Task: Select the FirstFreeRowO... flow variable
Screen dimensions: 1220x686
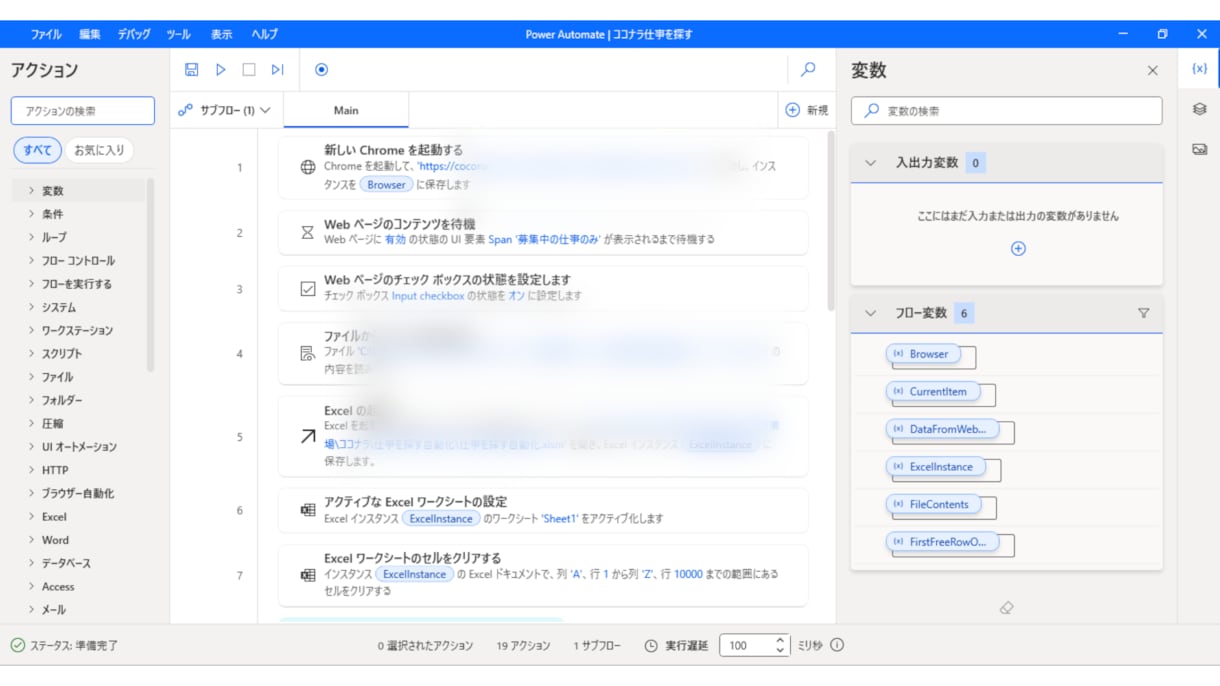Action: point(942,542)
